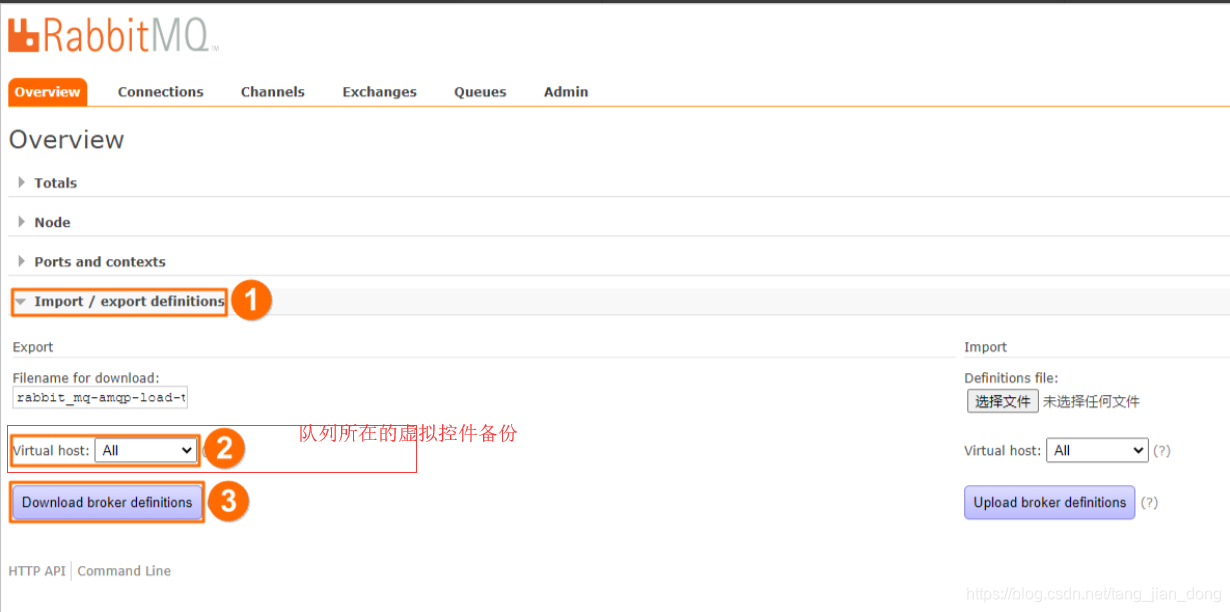Expand the Totals section

(55, 183)
